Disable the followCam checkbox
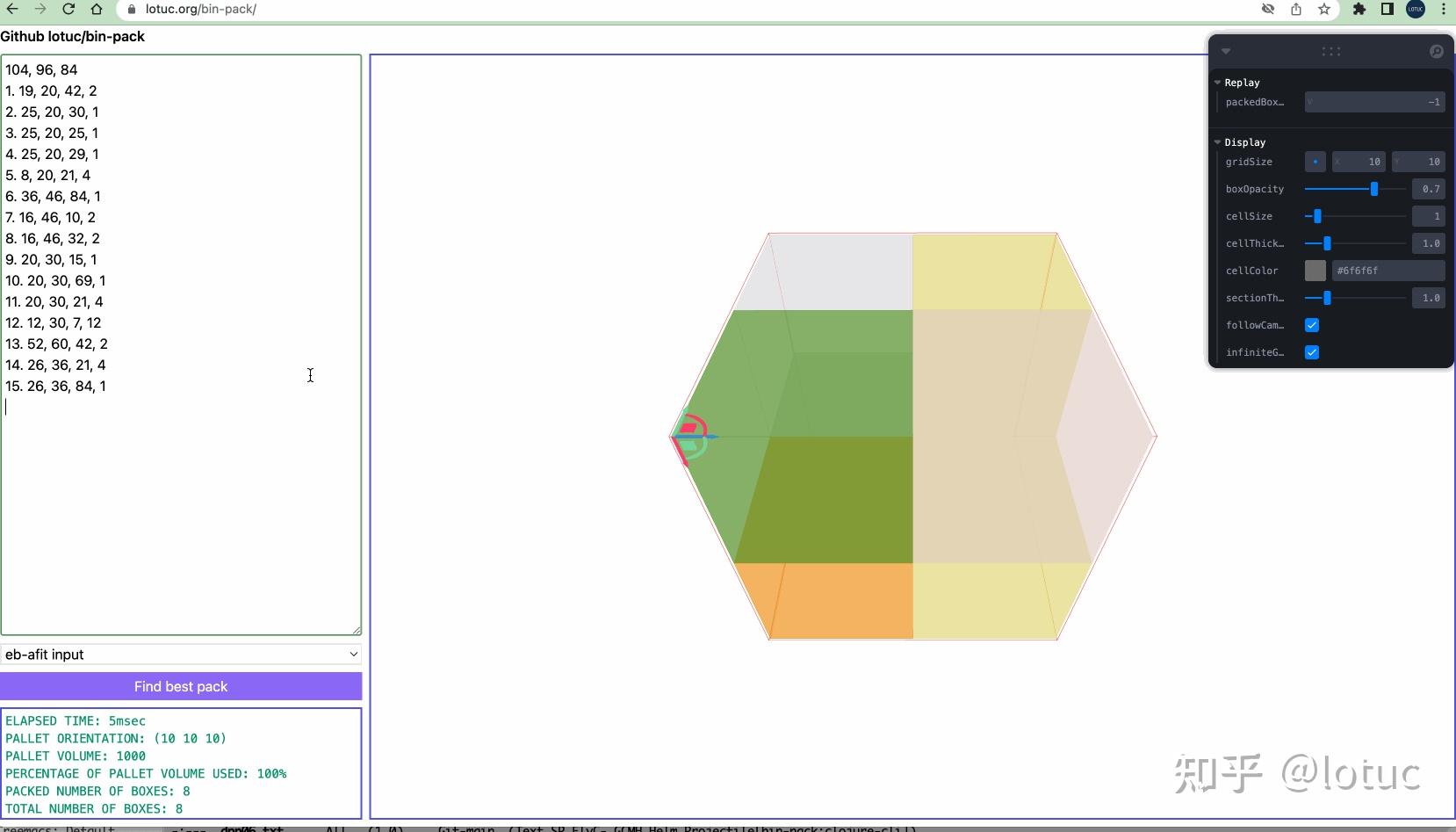The height and width of the screenshot is (832, 1456). (1313, 325)
